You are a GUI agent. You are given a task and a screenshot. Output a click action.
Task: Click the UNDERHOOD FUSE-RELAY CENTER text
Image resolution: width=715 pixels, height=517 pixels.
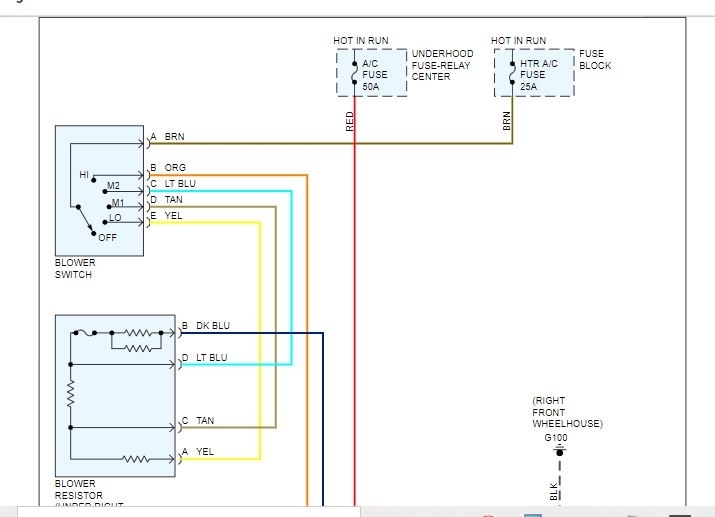coord(442,65)
